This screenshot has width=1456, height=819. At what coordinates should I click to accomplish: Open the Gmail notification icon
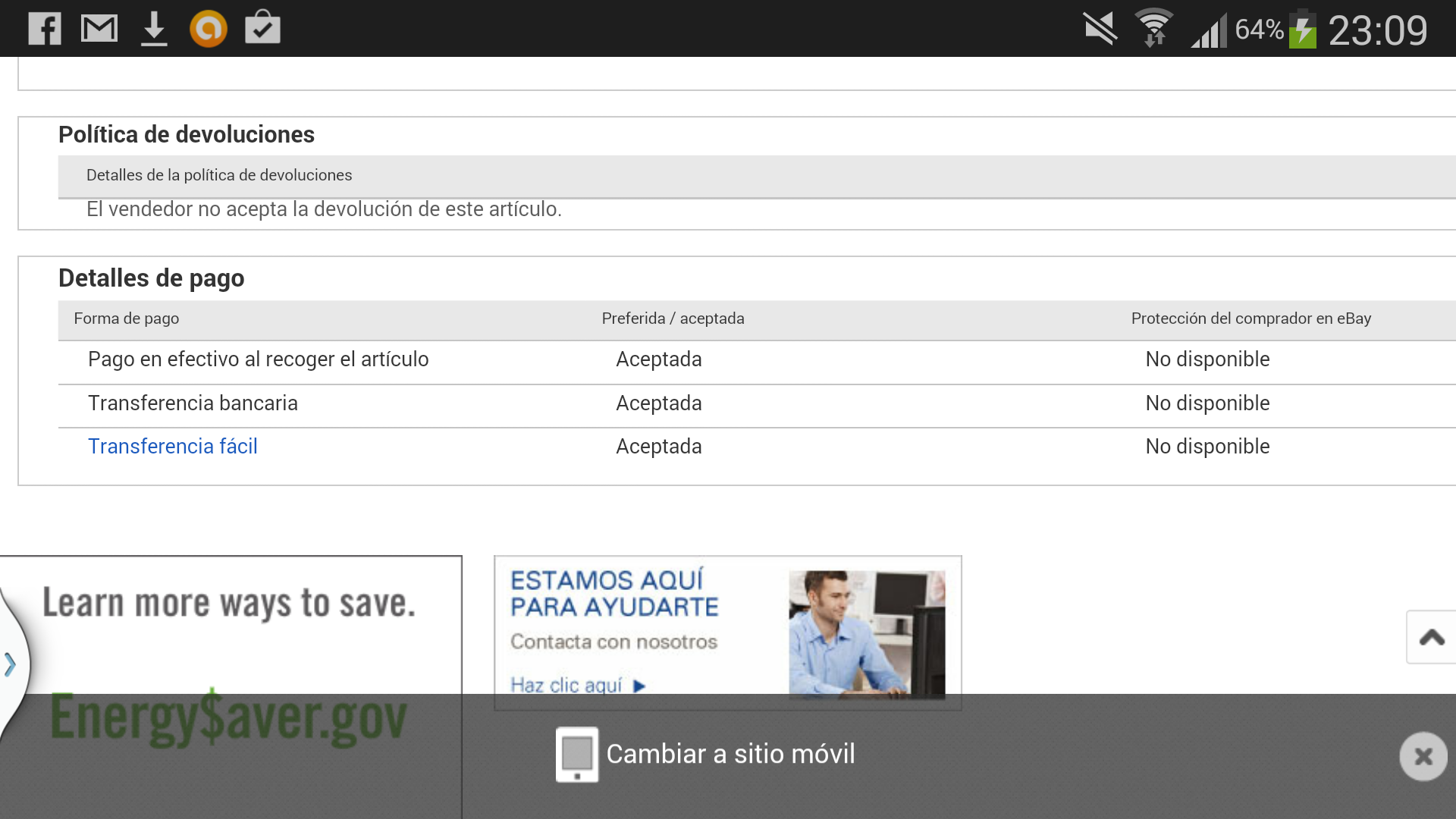coord(99,30)
